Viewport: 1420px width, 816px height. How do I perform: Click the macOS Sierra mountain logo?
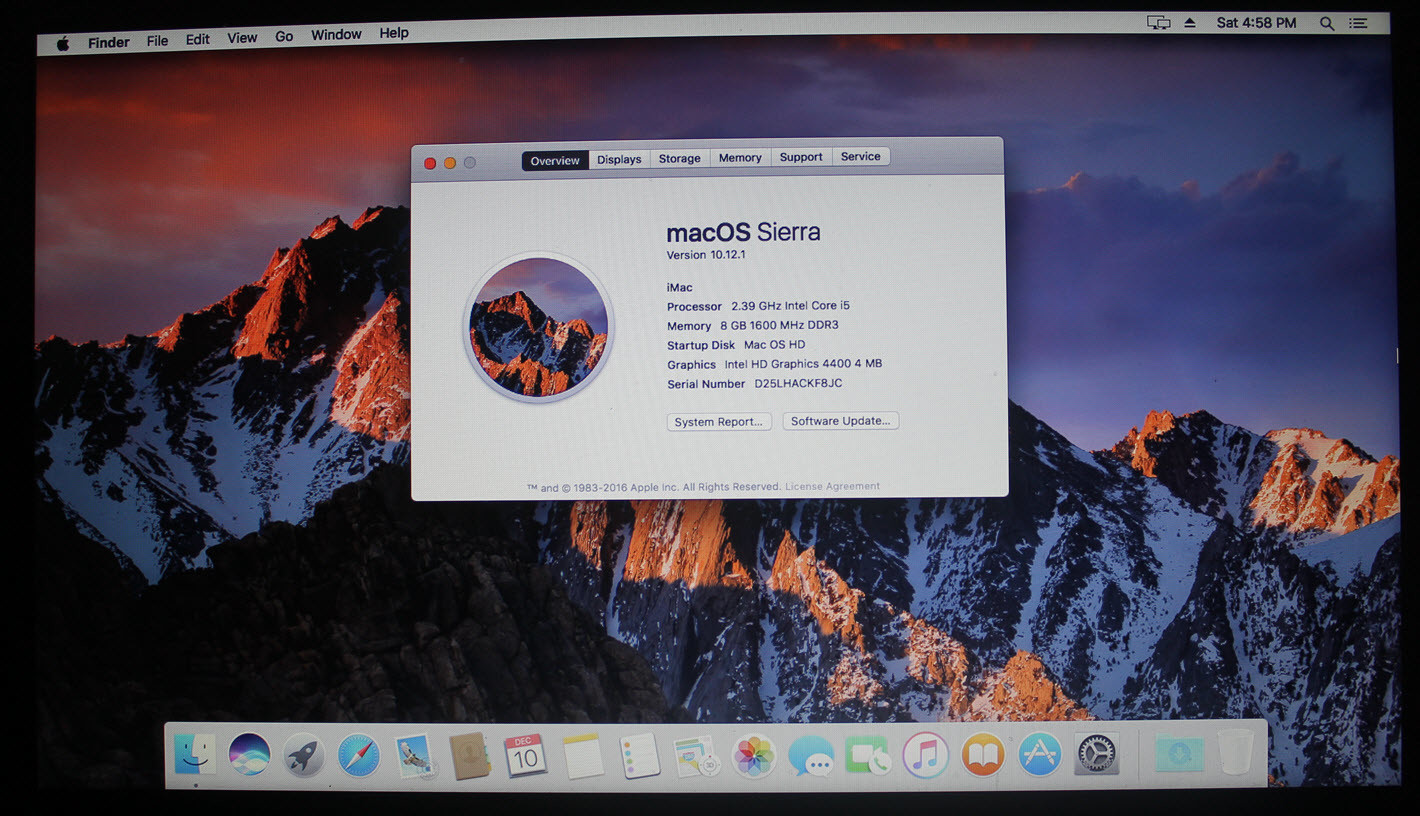pyautogui.click(x=539, y=327)
